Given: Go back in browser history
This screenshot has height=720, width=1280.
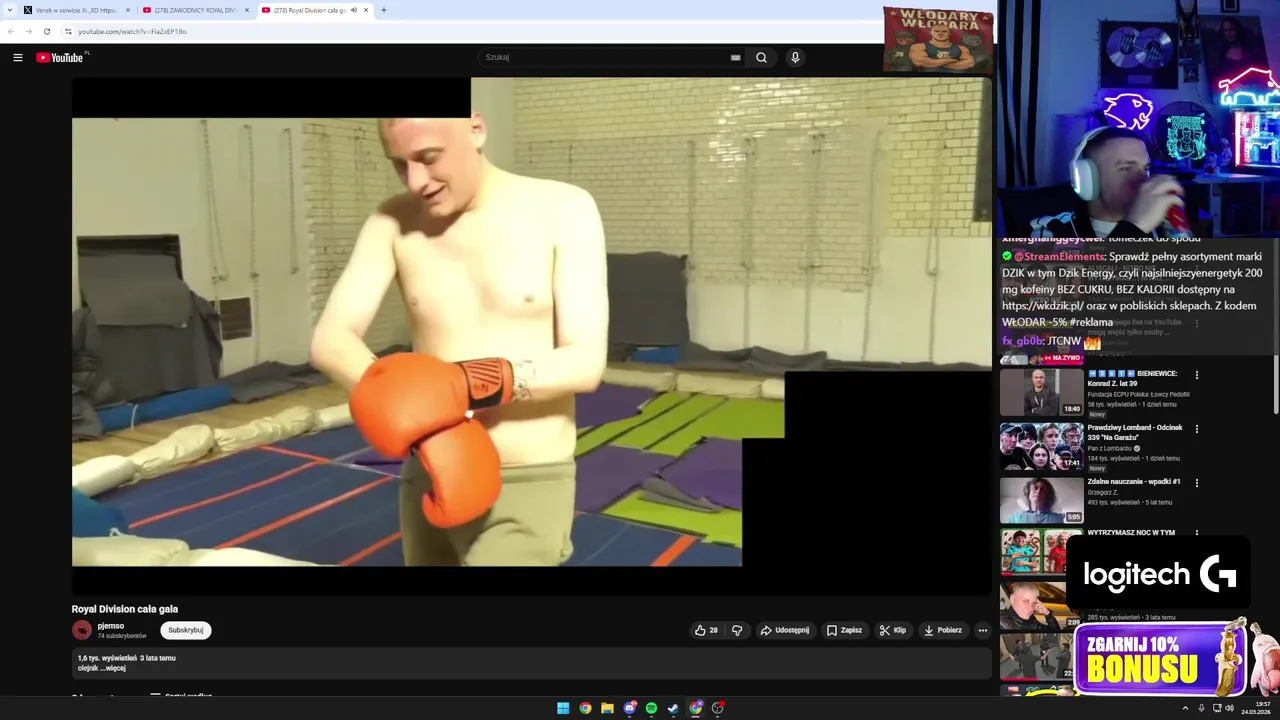Looking at the screenshot, I should (11, 31).
